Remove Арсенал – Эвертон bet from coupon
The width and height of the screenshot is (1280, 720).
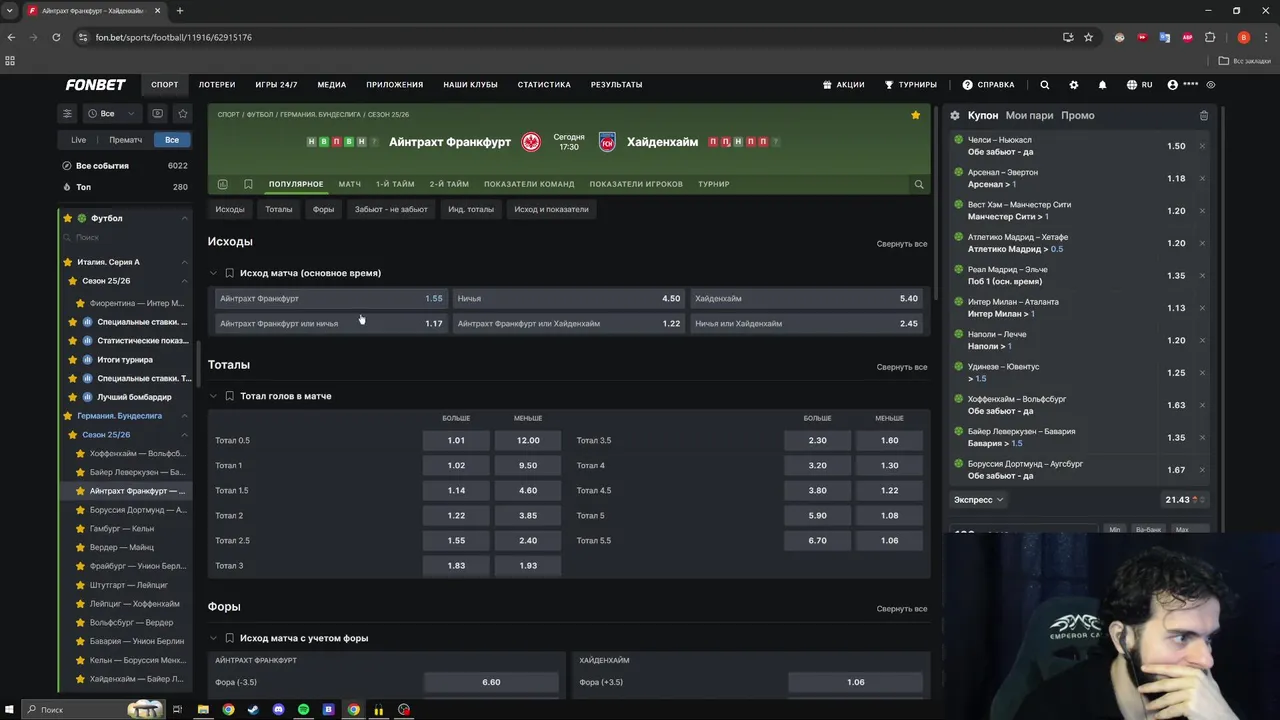coord(1202,178)
